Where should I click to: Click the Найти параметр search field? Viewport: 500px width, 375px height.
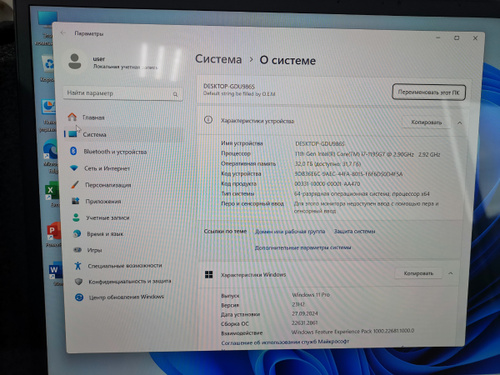coord(123,93)
